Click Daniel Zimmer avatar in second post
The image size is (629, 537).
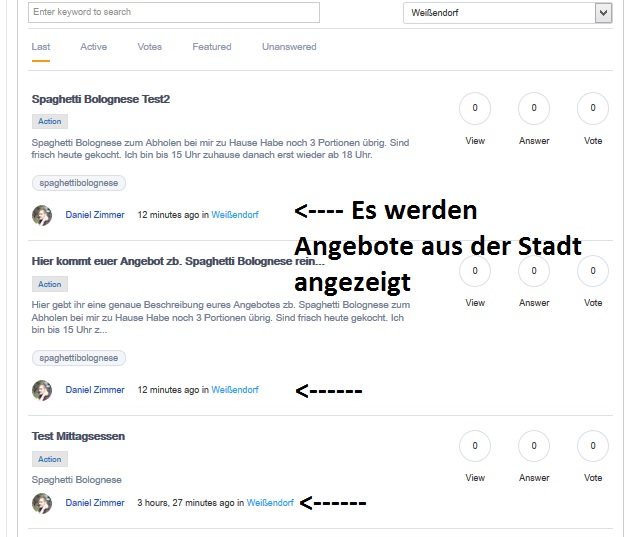[x=42, y=390]
